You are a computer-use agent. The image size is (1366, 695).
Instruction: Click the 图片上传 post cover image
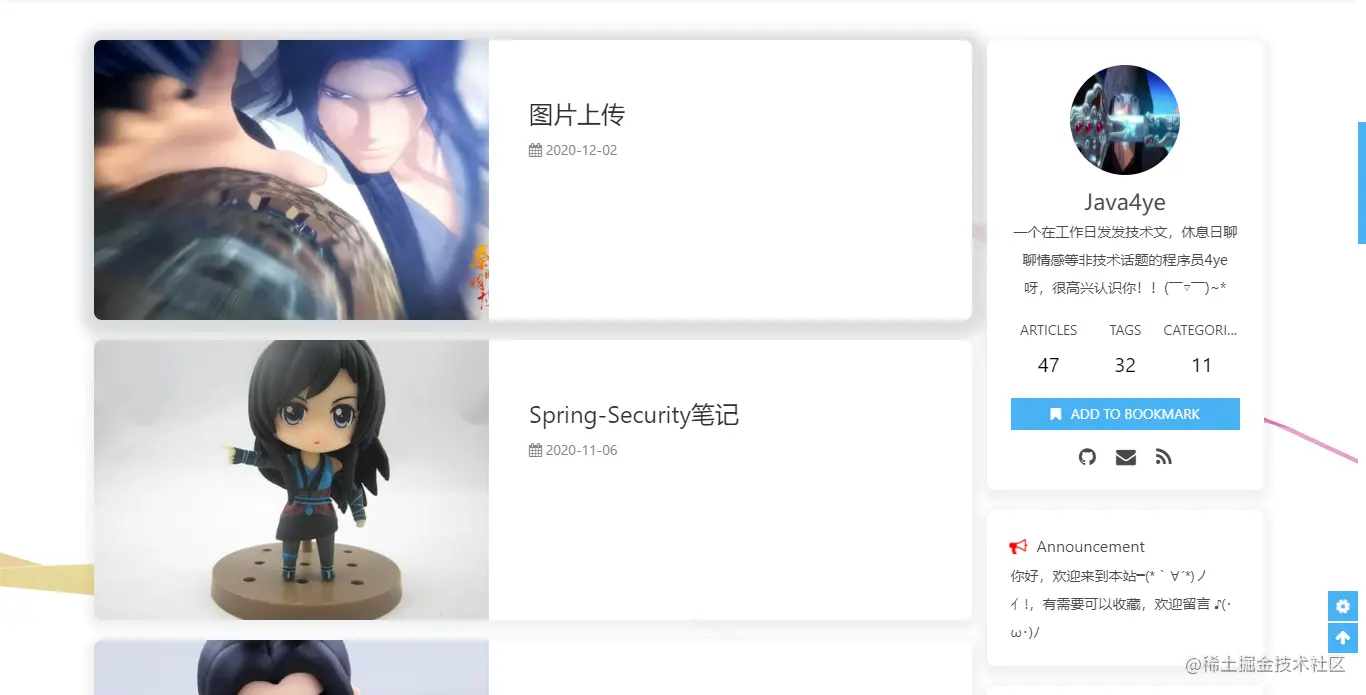pos(291,180)
